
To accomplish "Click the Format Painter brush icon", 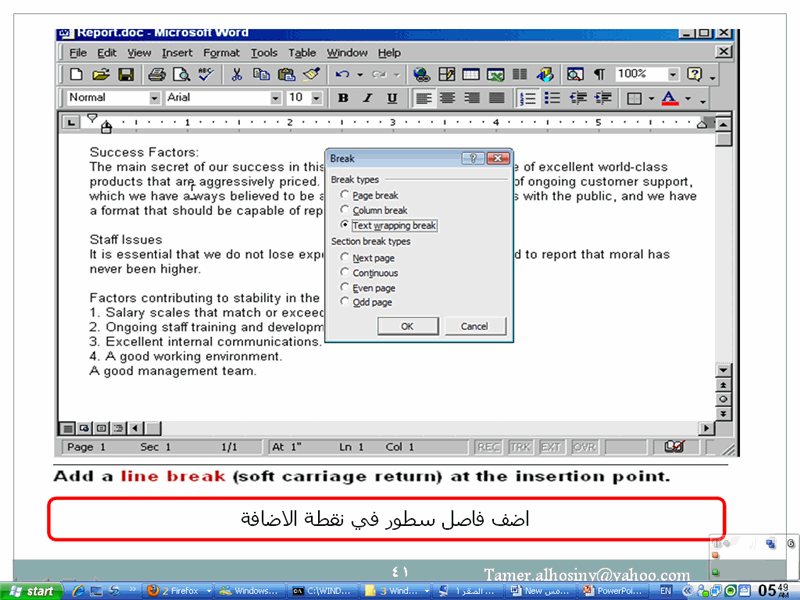I will [311, 75].
